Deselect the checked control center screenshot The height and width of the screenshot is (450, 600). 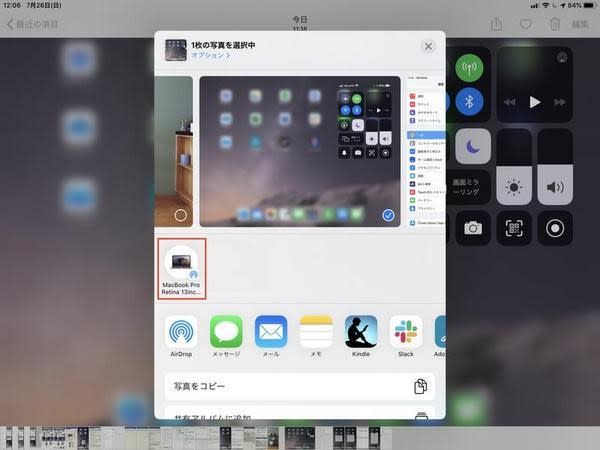coord(388,215)
